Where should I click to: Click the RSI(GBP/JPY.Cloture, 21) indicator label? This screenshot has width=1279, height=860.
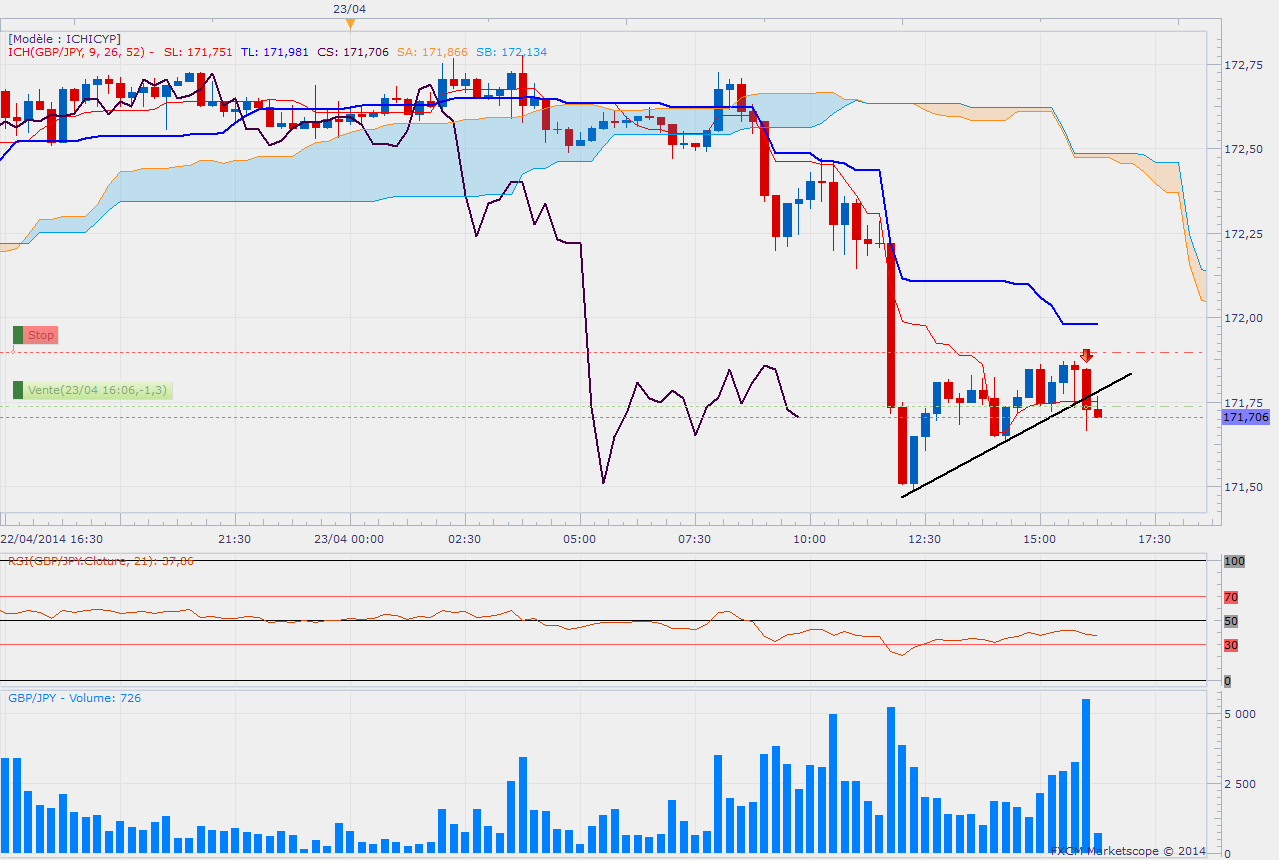point(100,561)
